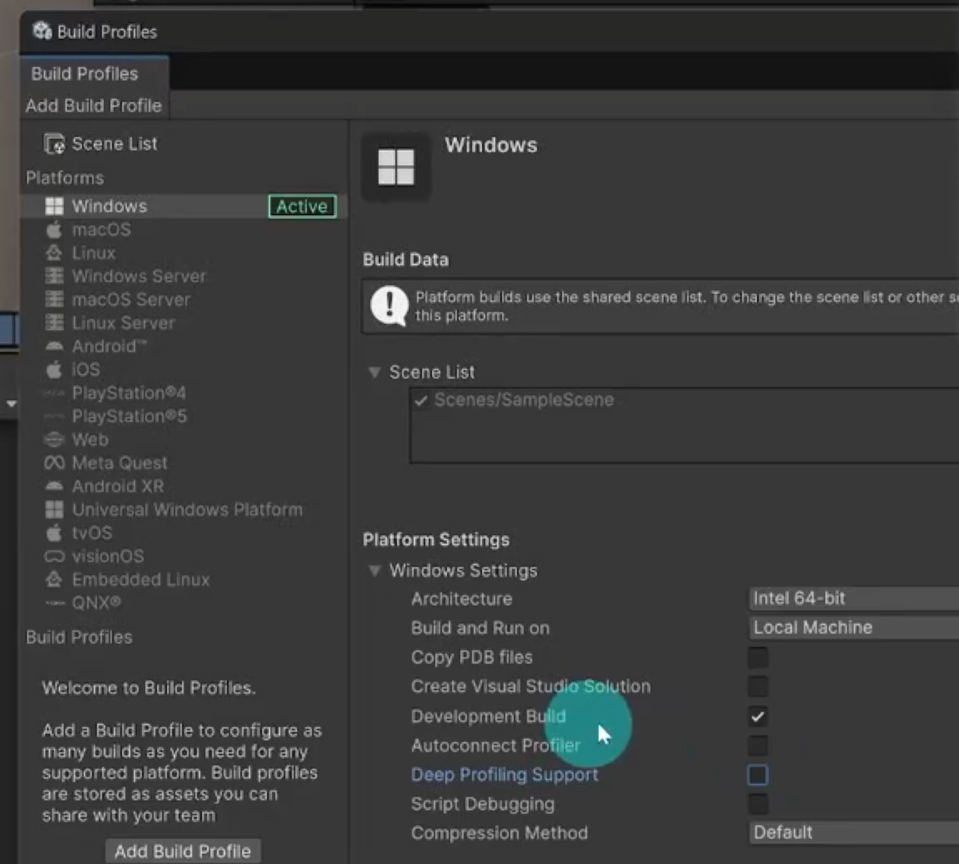
Task: Select the Meta Quest platform icon
Action: click(x=54, y=463)
